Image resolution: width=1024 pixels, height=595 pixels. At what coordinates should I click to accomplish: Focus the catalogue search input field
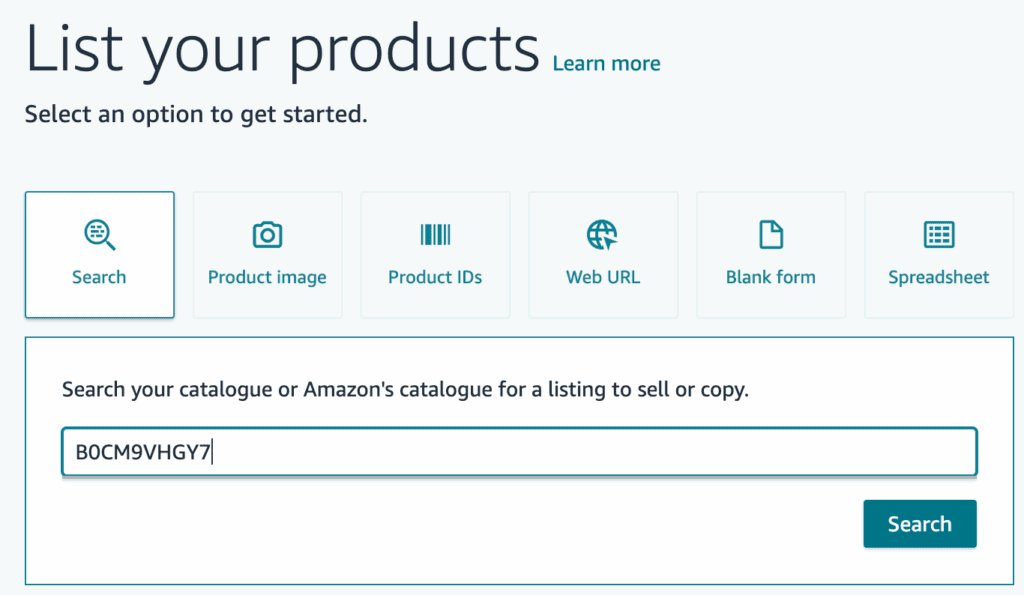pyautogui.click(x=600, y=452)
